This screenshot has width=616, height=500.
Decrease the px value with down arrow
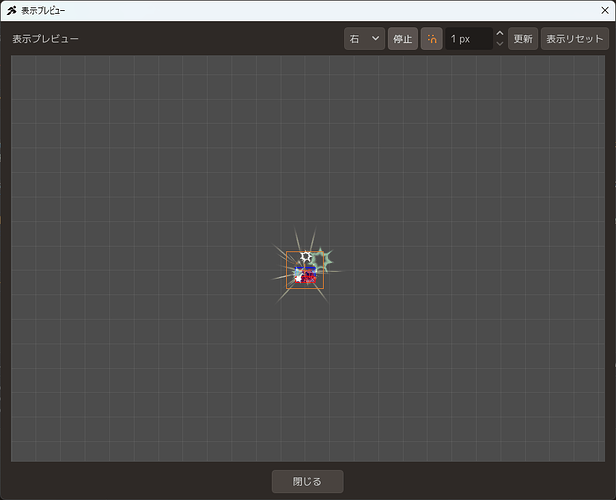coord(500,44)
